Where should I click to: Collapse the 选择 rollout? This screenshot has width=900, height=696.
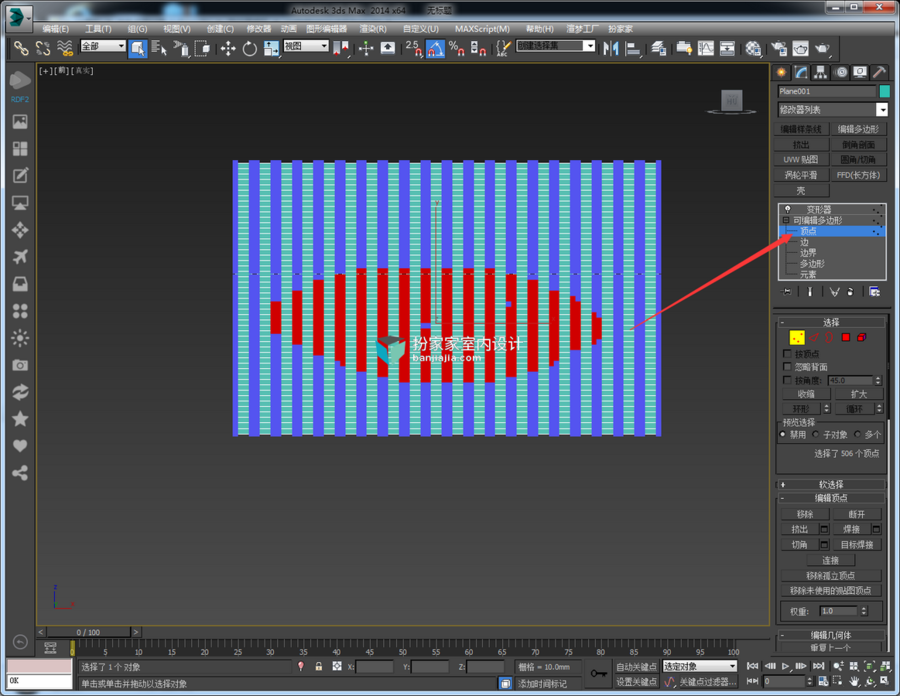point(831,322)
